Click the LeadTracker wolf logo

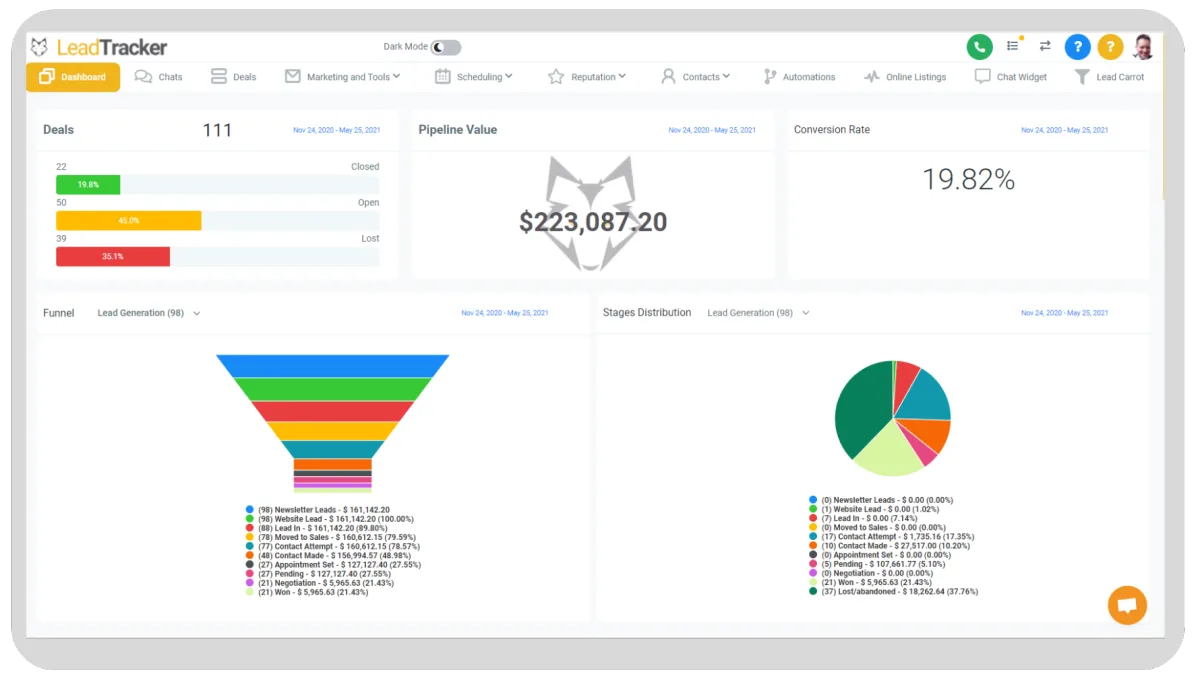point(39,47)
